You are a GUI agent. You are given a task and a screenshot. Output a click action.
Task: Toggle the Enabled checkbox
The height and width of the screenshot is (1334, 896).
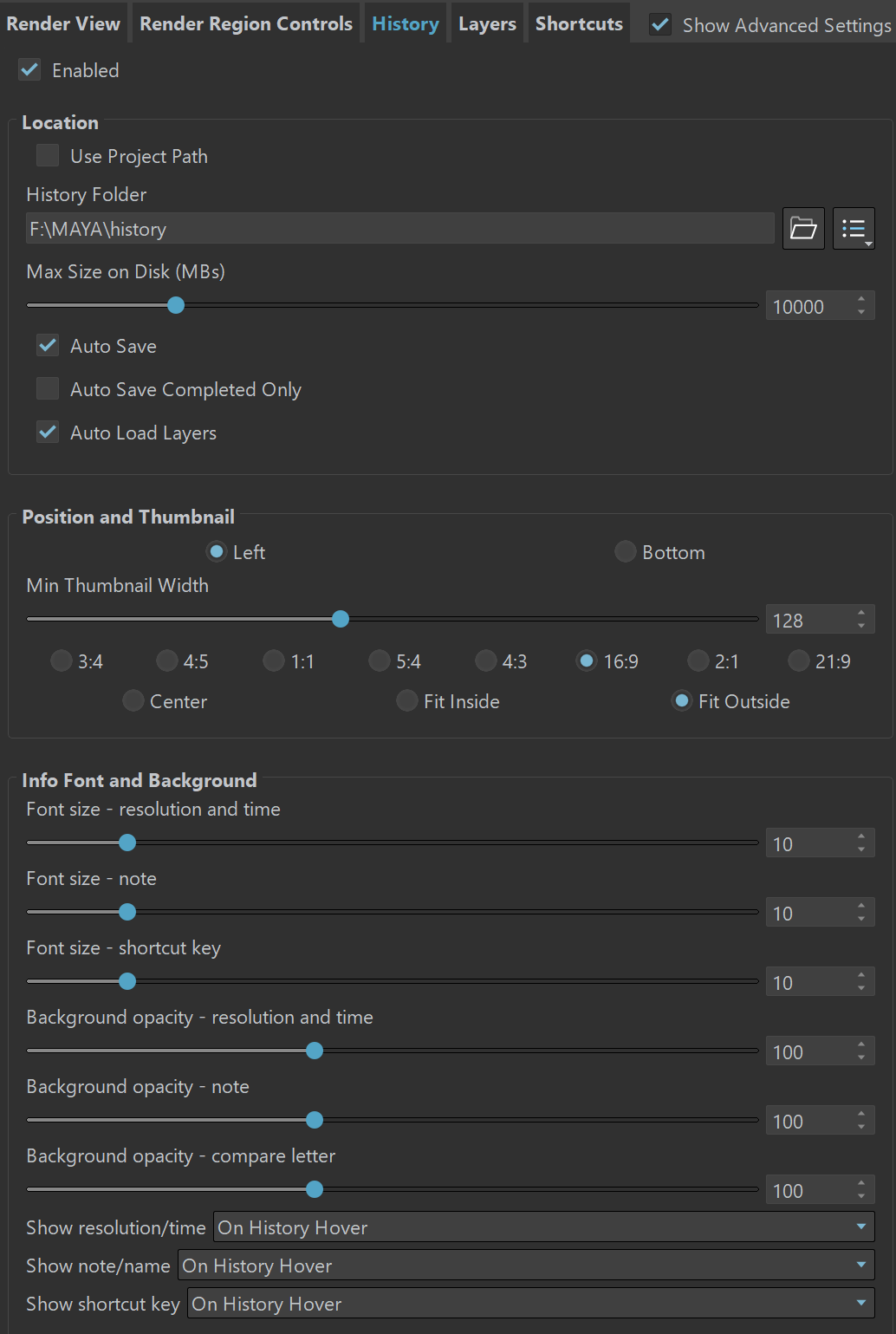coord(30,70)
